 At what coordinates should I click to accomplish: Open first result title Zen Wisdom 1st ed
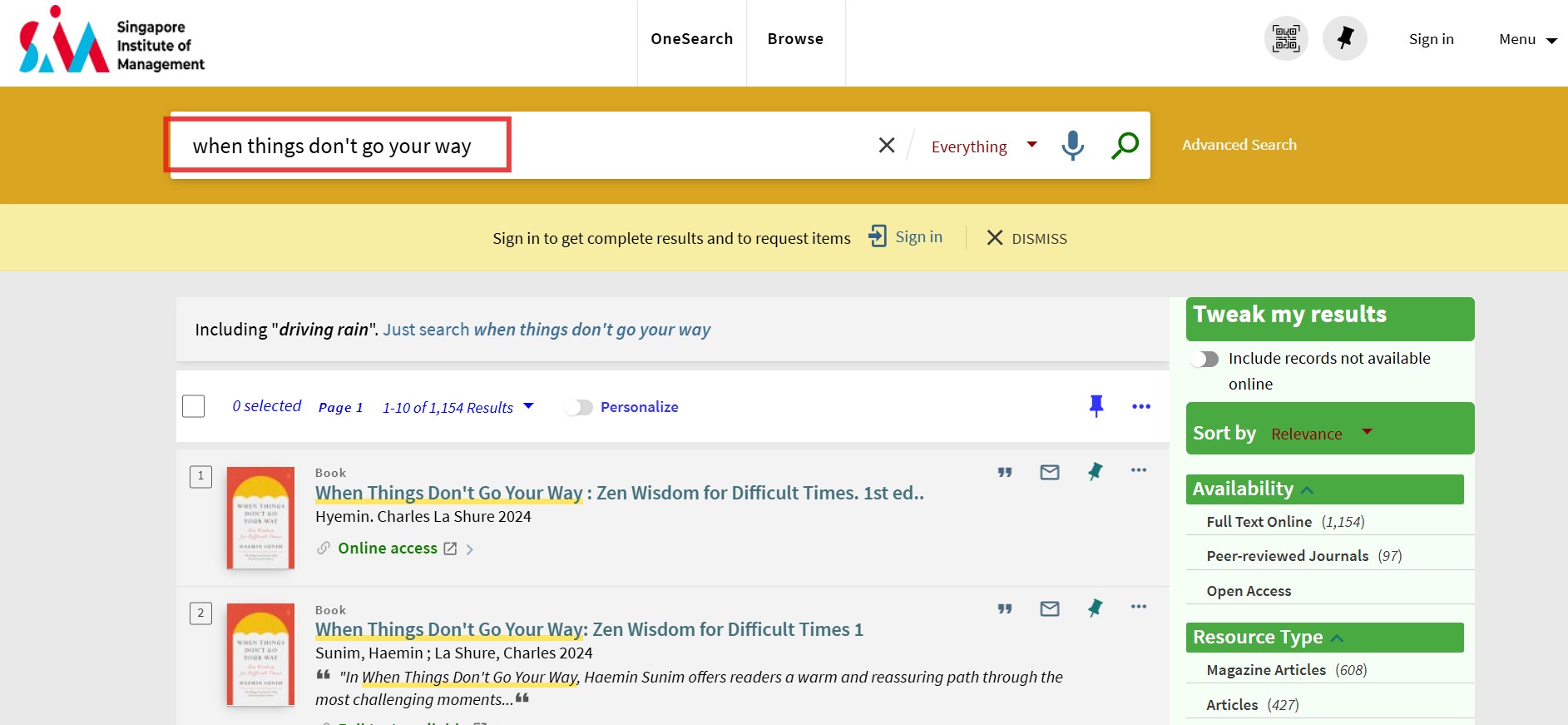point(620,493)
